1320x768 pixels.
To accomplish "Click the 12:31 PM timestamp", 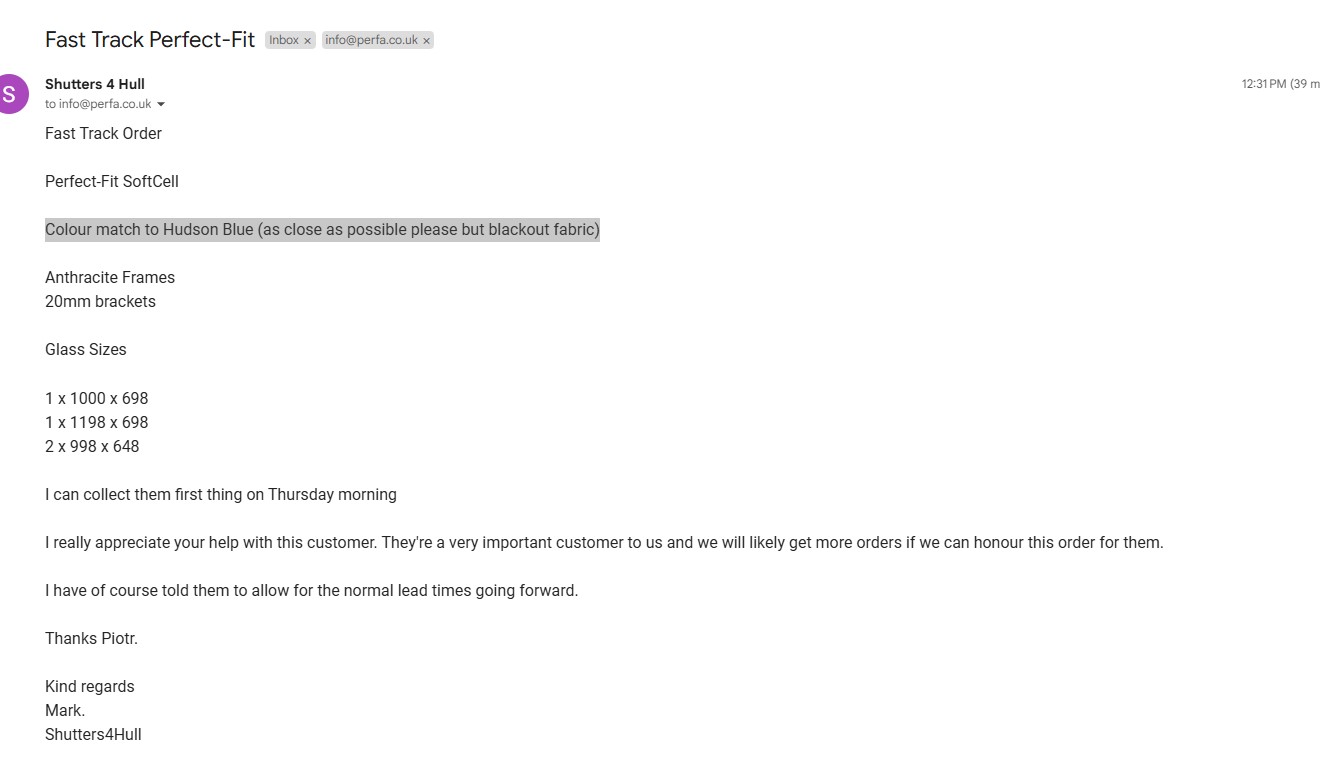I will [x=1263, y=84].
